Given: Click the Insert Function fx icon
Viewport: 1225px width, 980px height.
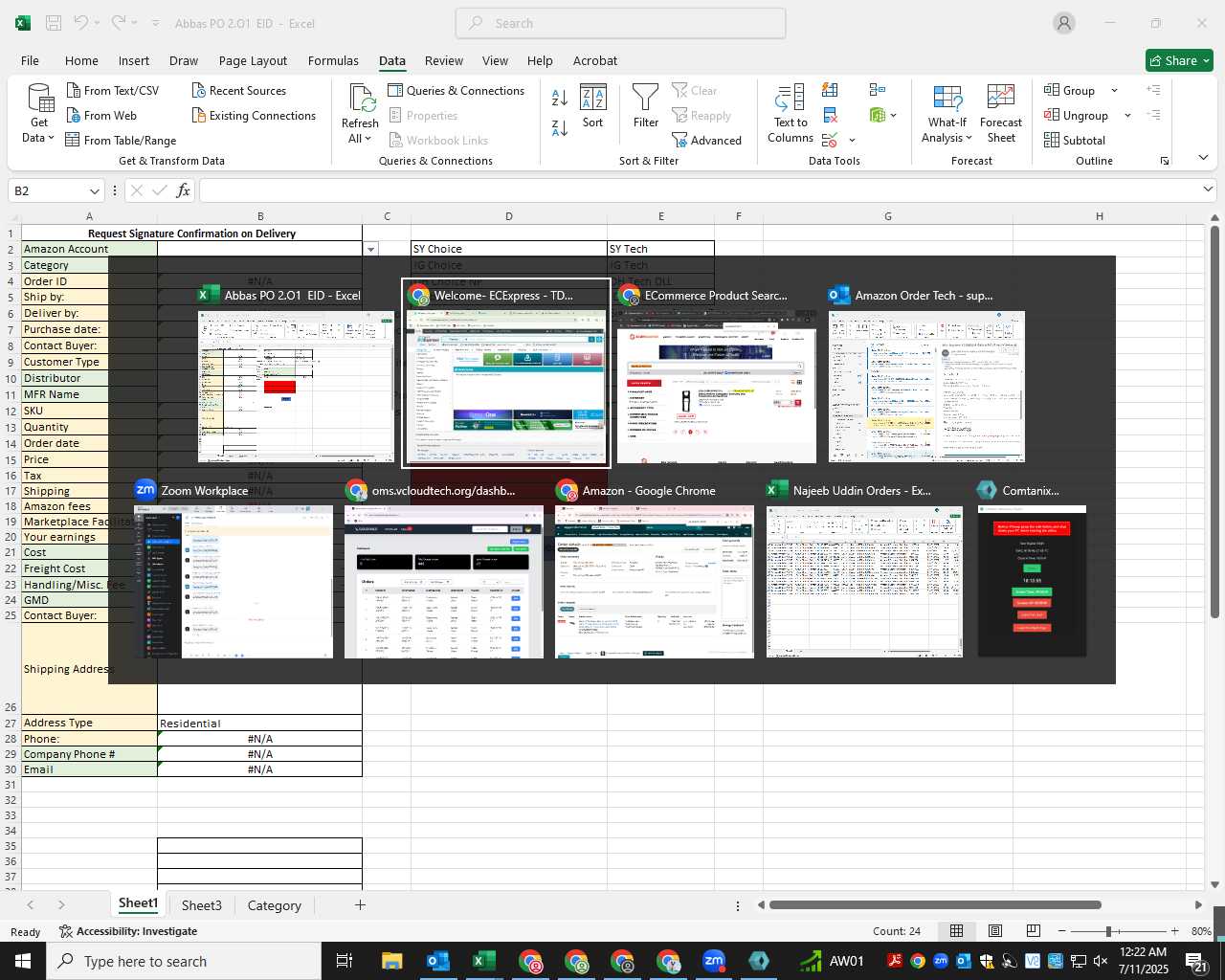Looking at the screenshot, I should [x=183, y=190].
